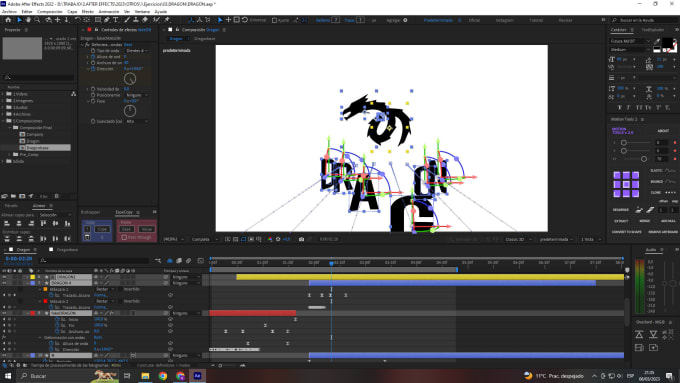The width and height of the screenshot is (680, 383).
Task: Toggle the stopwatch for Altura de onda in Effect Controls
Action: [x=93, y=57]
